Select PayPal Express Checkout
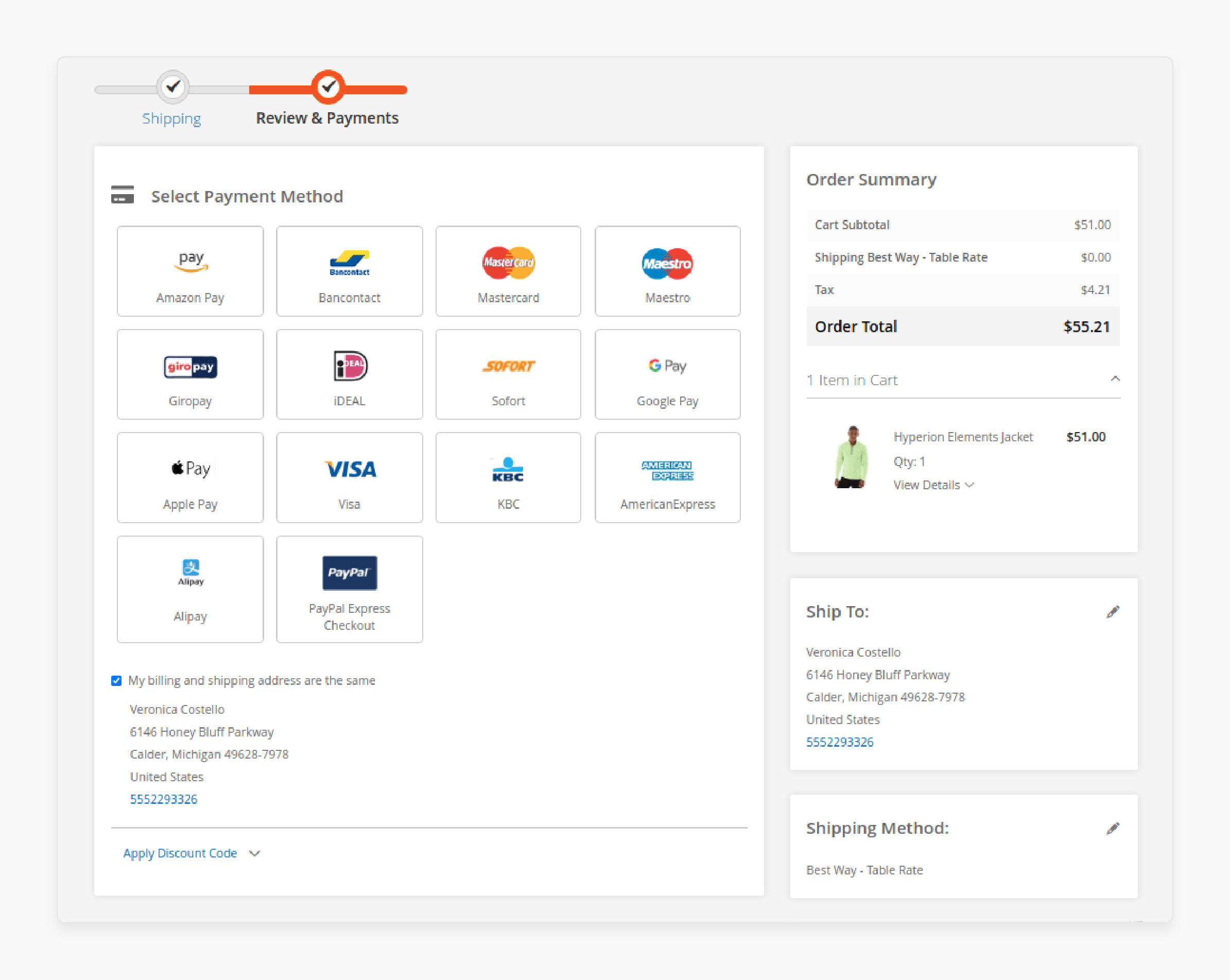The width and height of the screenshot is (1230, 980). 349,589
